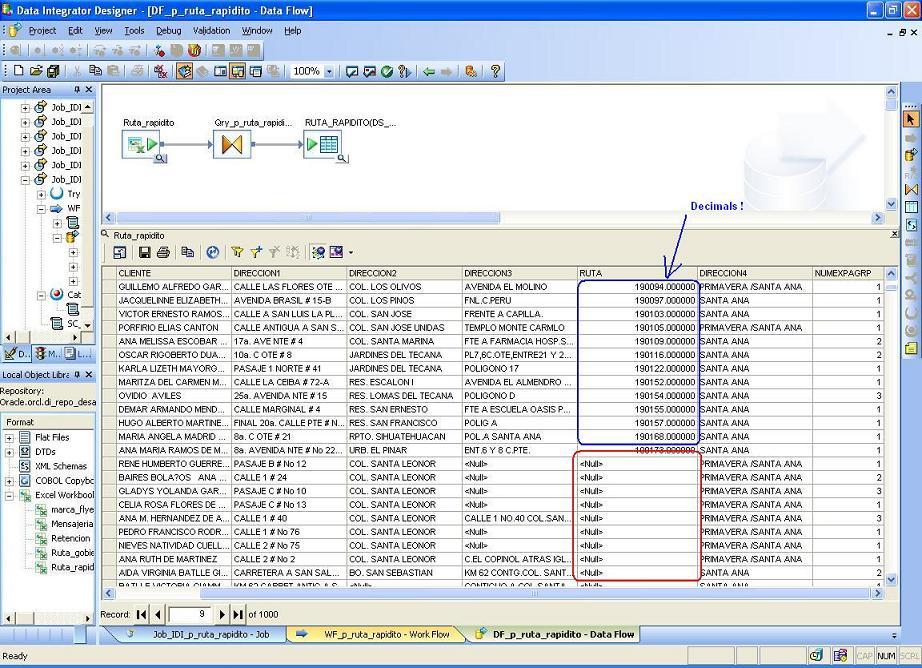Close the Ruta_rapidito data viewer pane

click(894, 234)
